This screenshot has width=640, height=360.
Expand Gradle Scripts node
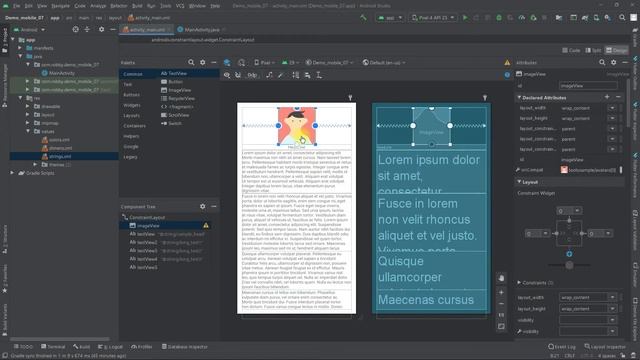(x=12, y=173)
